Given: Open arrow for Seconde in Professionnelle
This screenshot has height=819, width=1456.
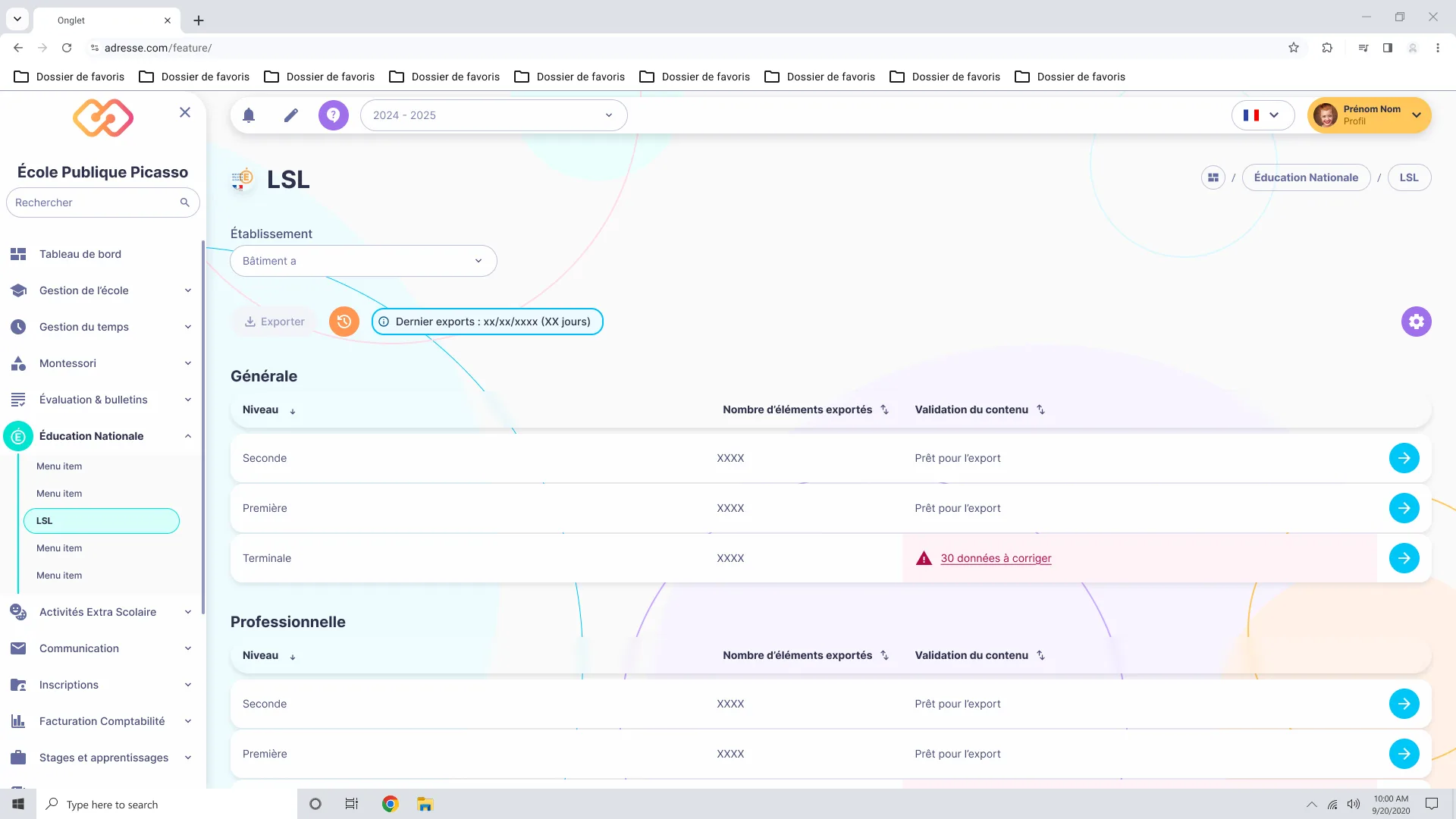Looking at the screenshot, I should tap(1404, 704).
